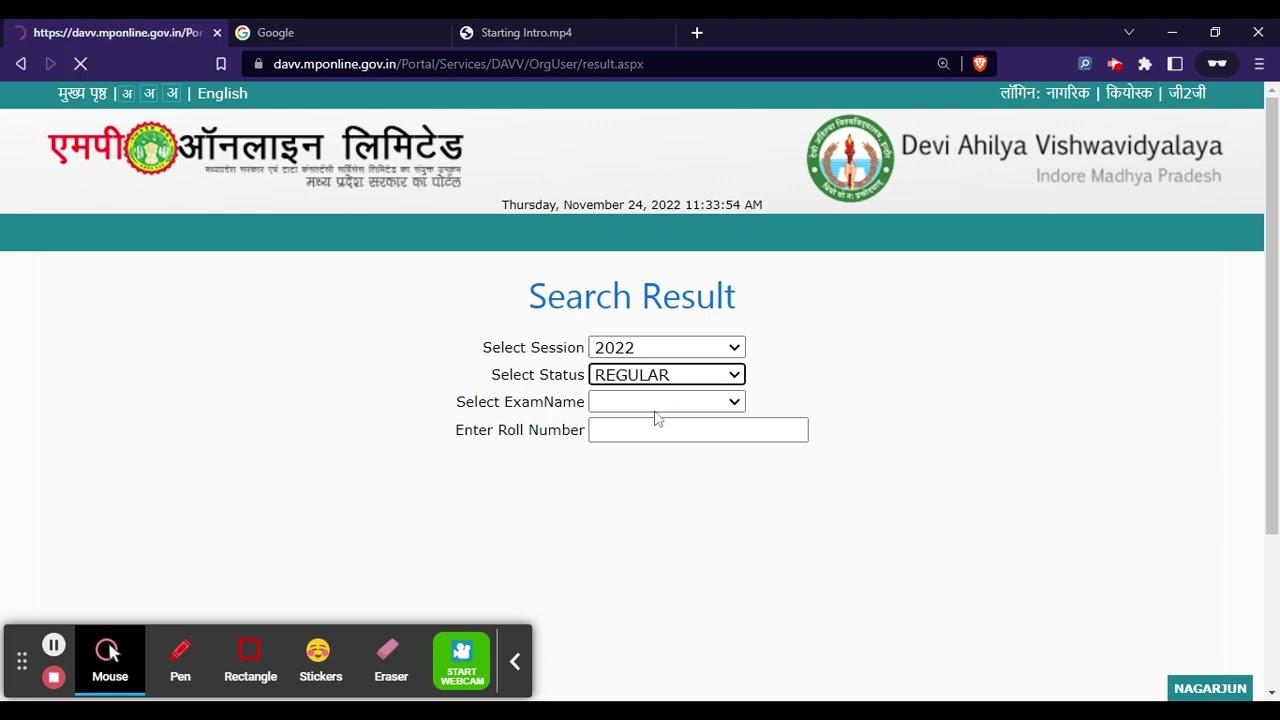Click the scrollbar down arrow
The image size is (1280, 720).
[x=1272, y=692]
